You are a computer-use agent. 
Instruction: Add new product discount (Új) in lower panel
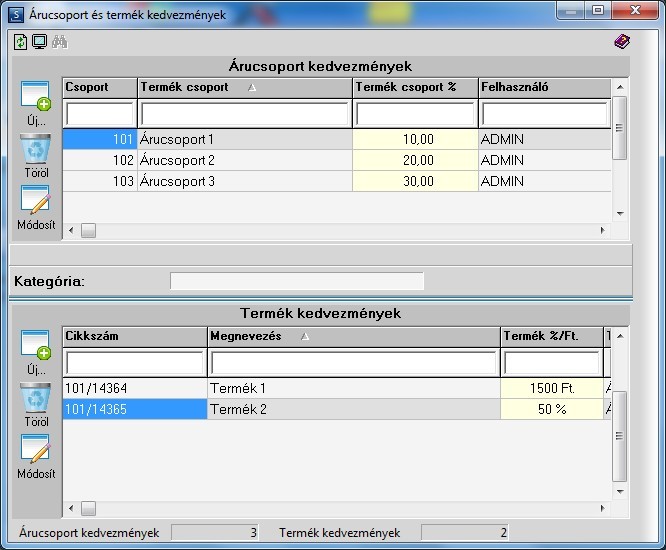click(x=36, y=352)
